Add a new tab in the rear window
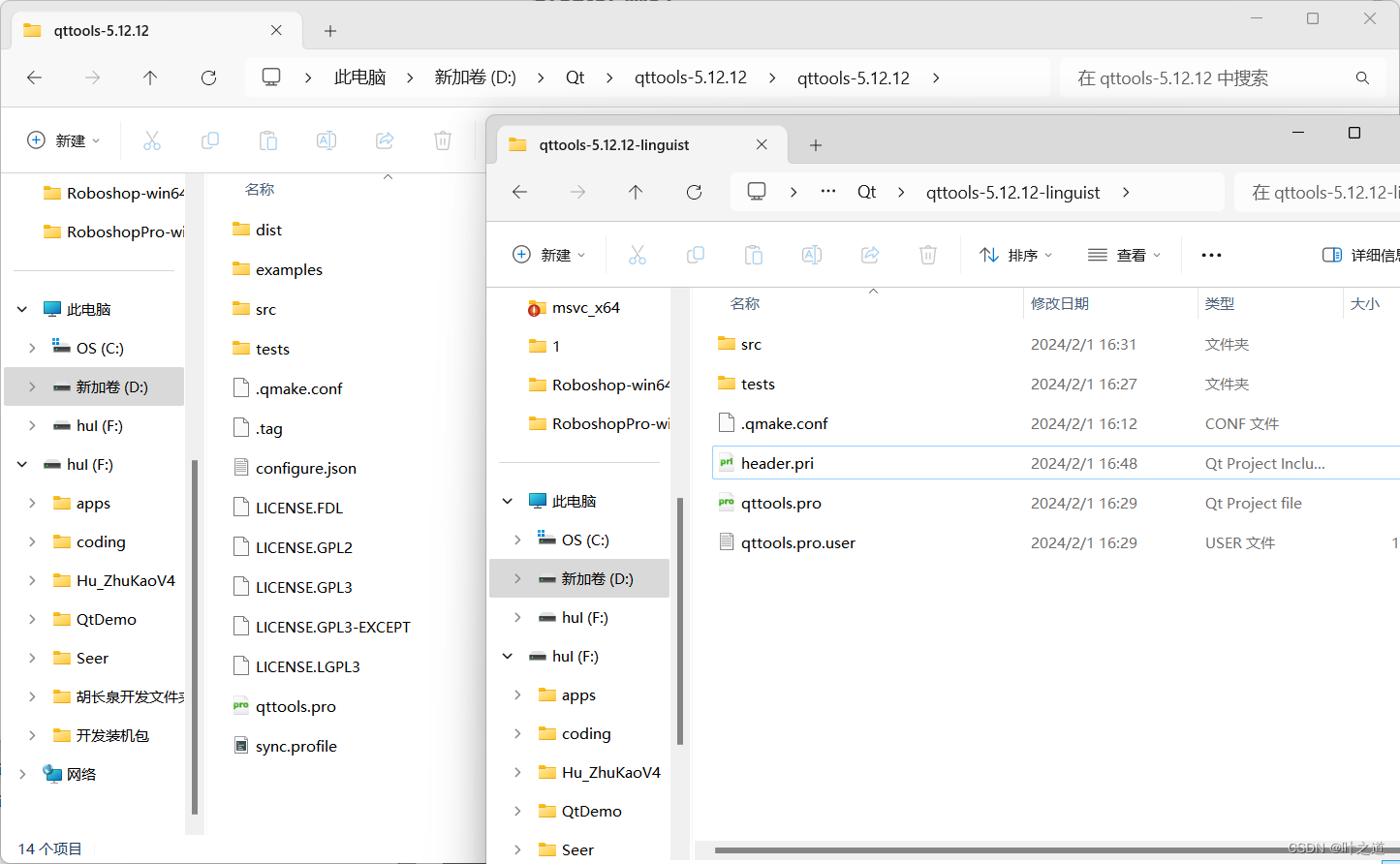The height and width of the screenshot is (864, 1400). click(330, 31)
